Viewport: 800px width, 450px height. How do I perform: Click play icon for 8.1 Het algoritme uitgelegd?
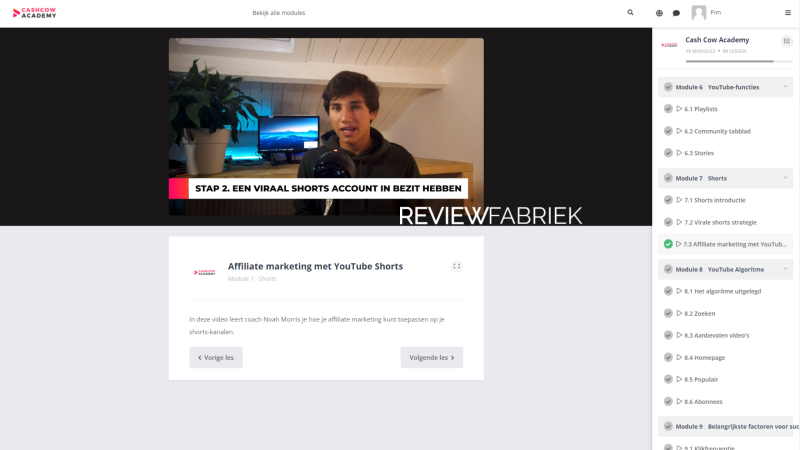tap(679, 291)
